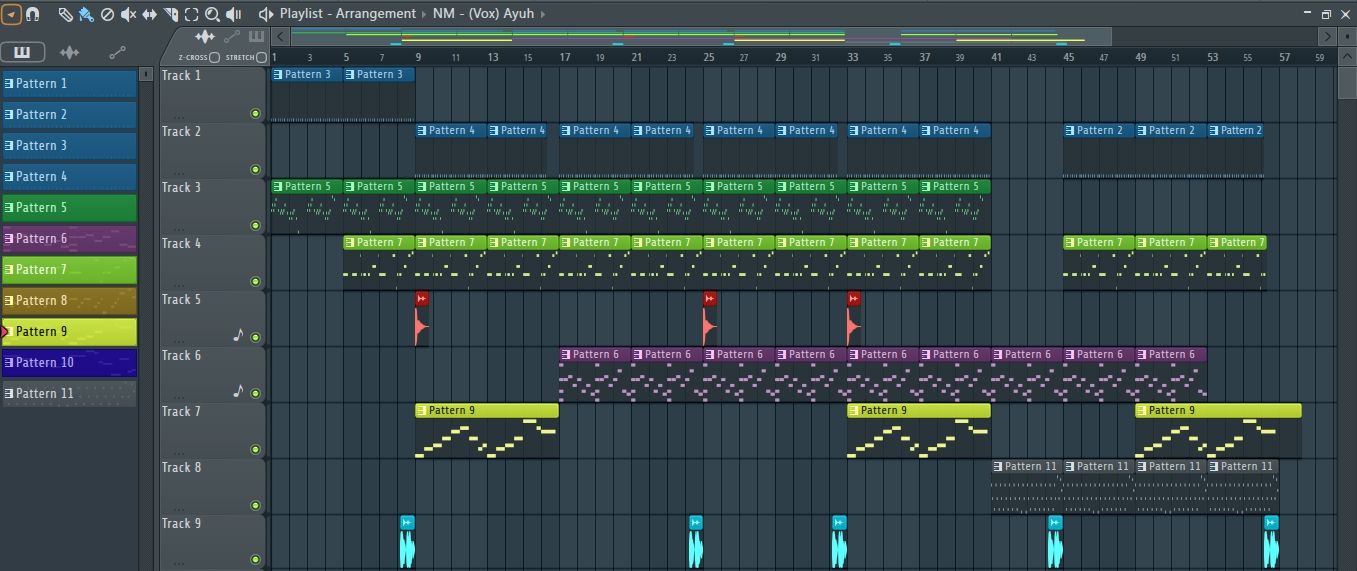Select the Mute tool
Screen dimensions: 1357x571
click(128, 14)
